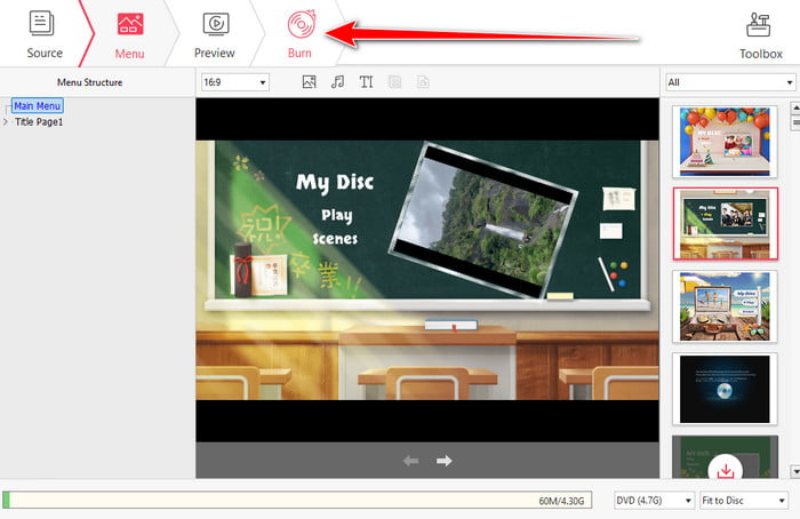Screen dimensions: 800x519
Task: Open the Fit to Disc dropdown
Action: coord(742,500)
